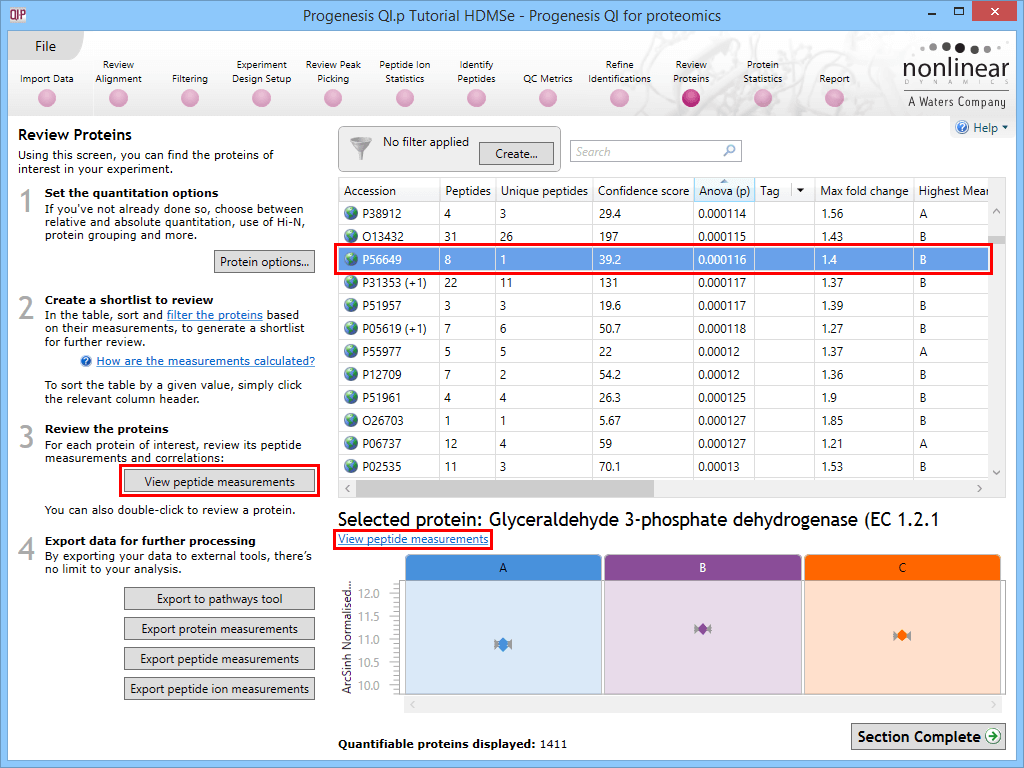Click View peptide measurements link under selected protein
Image resolution: width=1024 pixels, height=768 pixels.
tap(413, 539)
